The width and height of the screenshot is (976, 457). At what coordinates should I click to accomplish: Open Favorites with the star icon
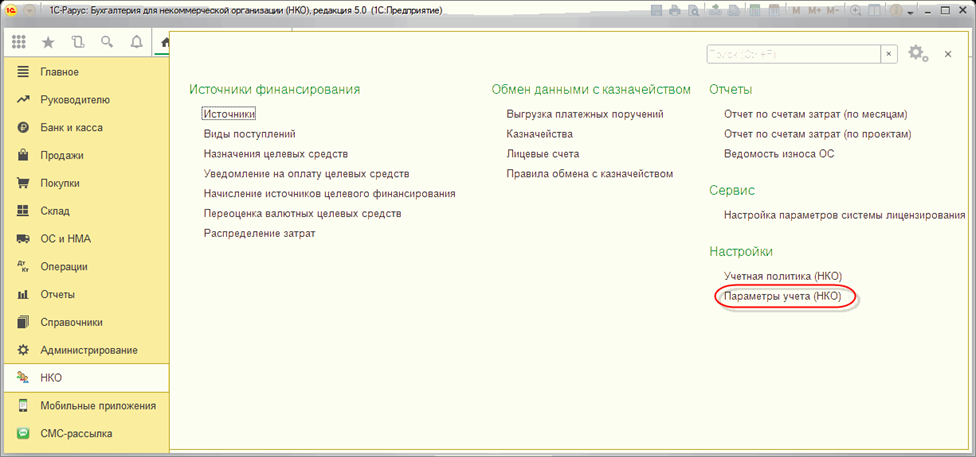[48, 42]
